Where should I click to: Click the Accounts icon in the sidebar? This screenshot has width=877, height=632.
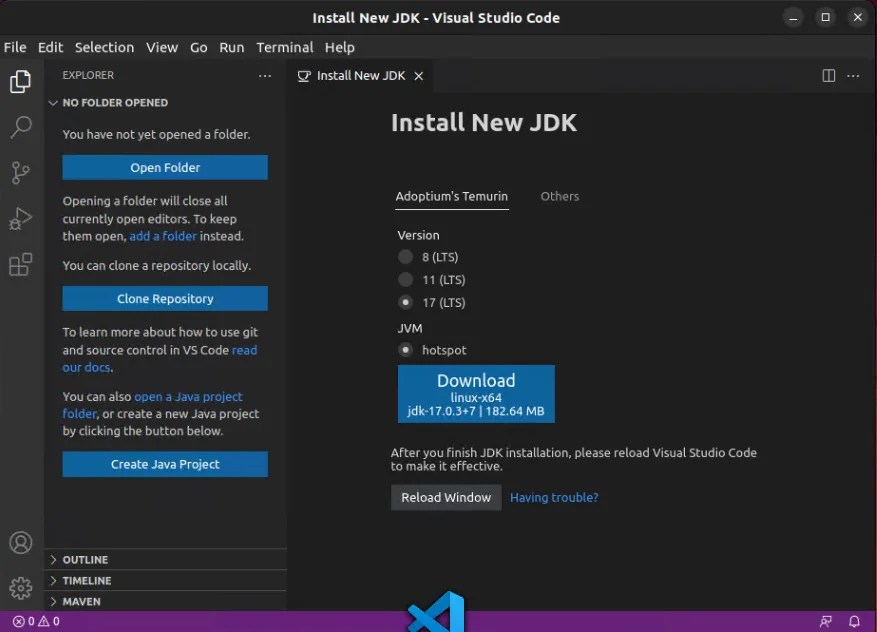click(21, 543)
